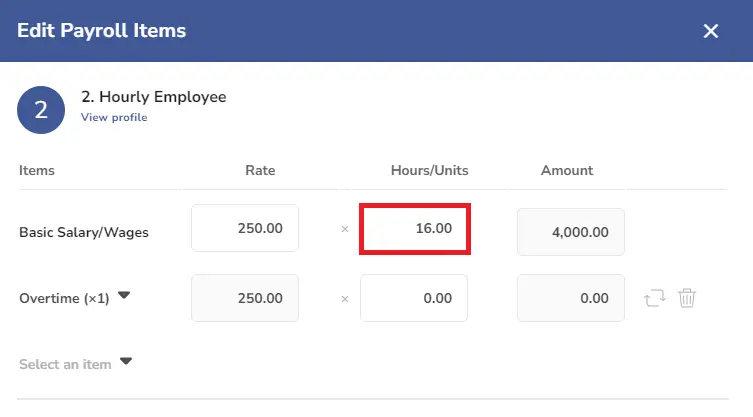This screenshot has height=417, width=753.
Task: Click the highlighted 16.00 hours field
Action: click(414, 229)
